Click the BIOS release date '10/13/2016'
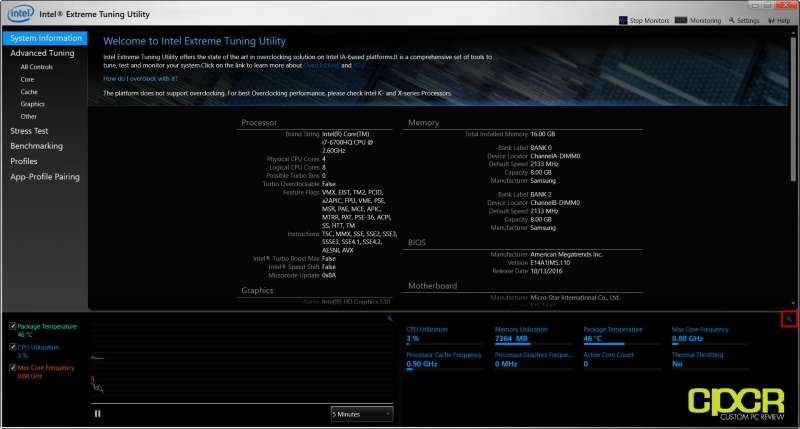Viewport: 800px width, 429px height. coord(546,271)
